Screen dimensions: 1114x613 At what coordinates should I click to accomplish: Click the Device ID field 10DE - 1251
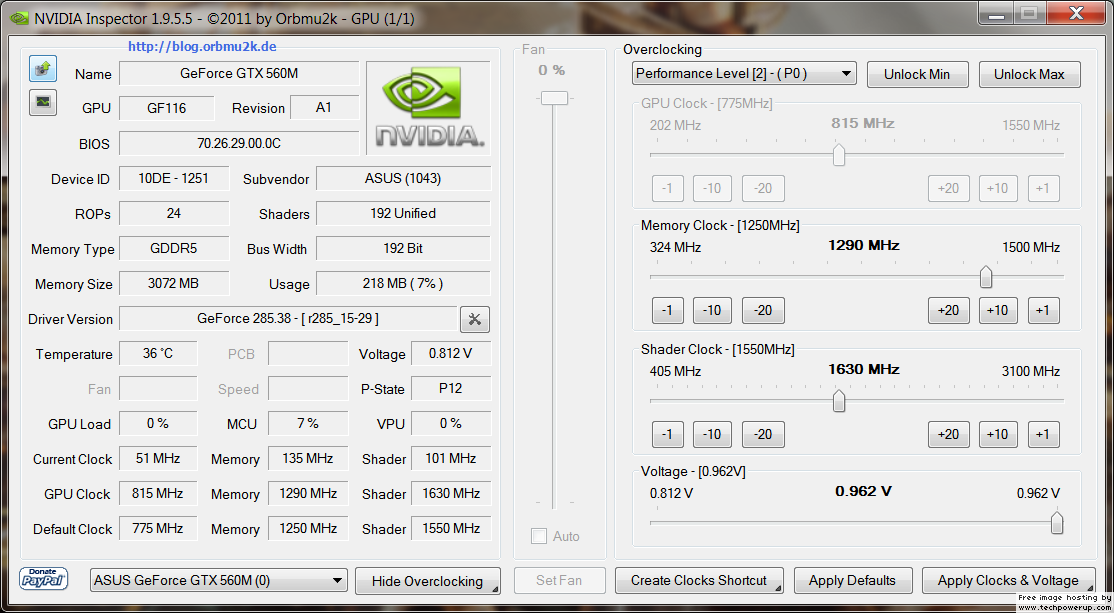click(x=174, y=178)
